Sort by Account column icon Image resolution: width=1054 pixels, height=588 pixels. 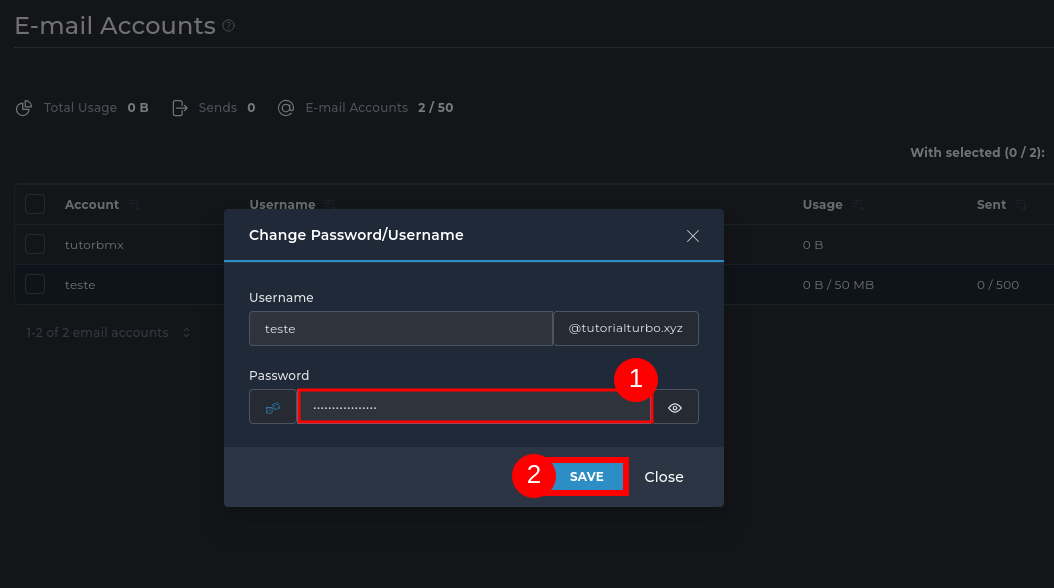click(x=134, y=205)
